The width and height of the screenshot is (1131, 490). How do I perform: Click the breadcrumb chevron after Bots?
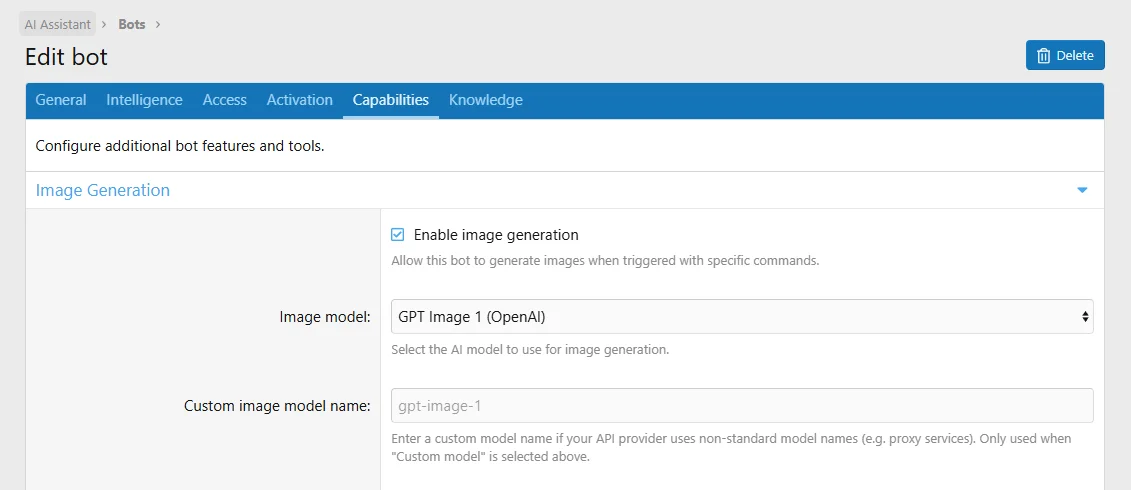[x=158, y=25]
